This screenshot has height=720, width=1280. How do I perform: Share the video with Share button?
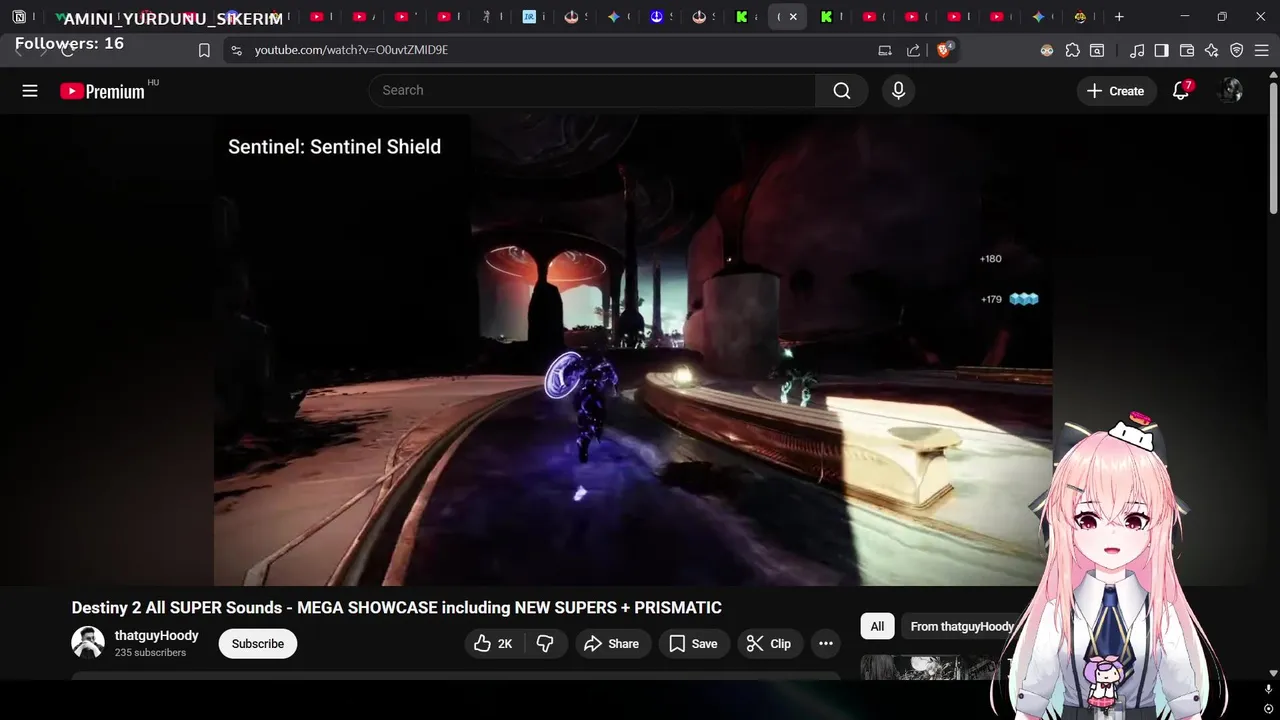pyautogui.click(x=611, y=644)
